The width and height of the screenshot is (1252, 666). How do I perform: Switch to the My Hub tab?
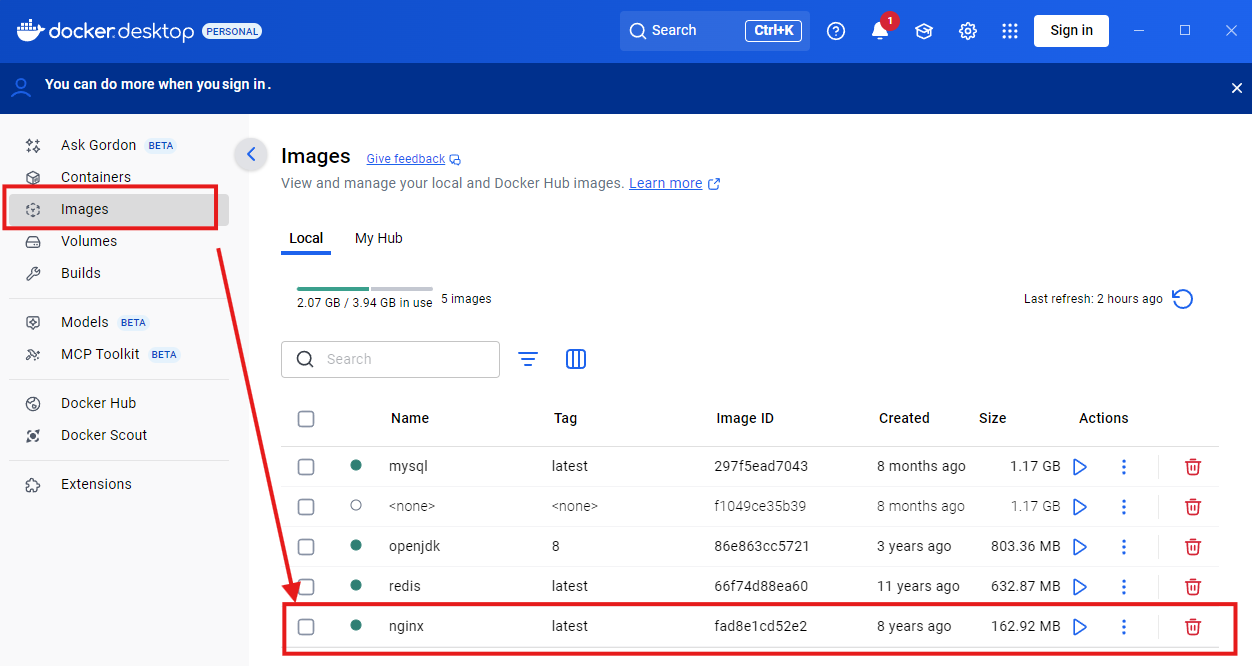pyautogui.click(x=379, y=239)
